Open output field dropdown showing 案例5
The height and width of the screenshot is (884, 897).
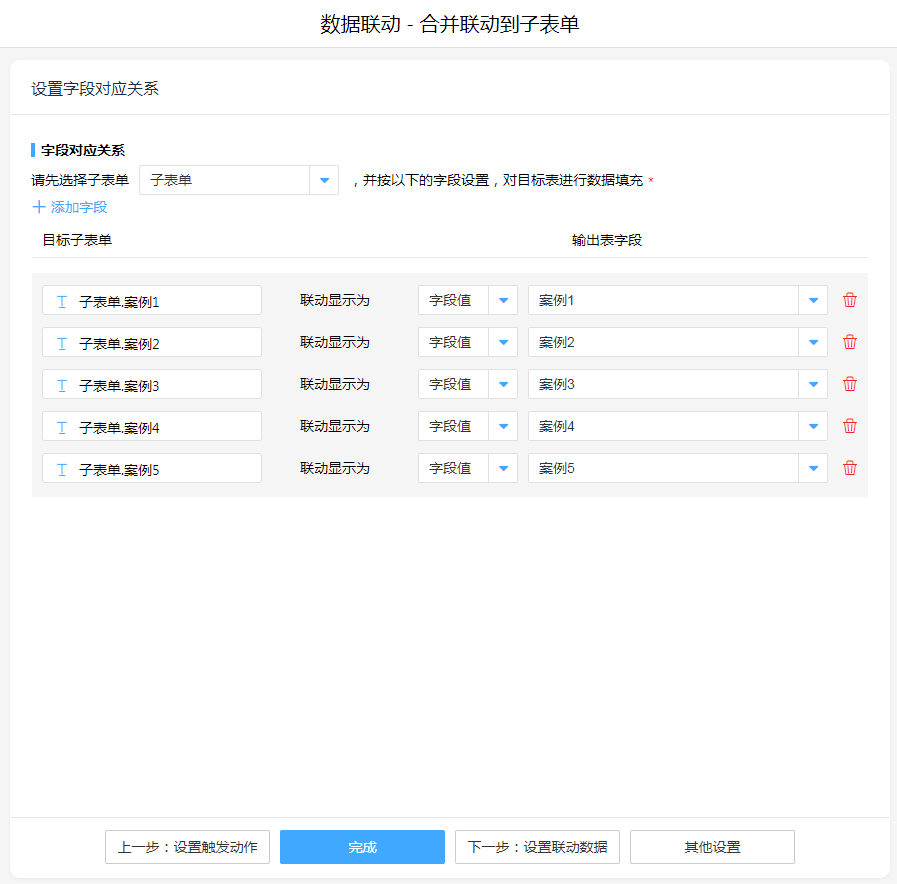pyautogui.click(x=812, y=468)
